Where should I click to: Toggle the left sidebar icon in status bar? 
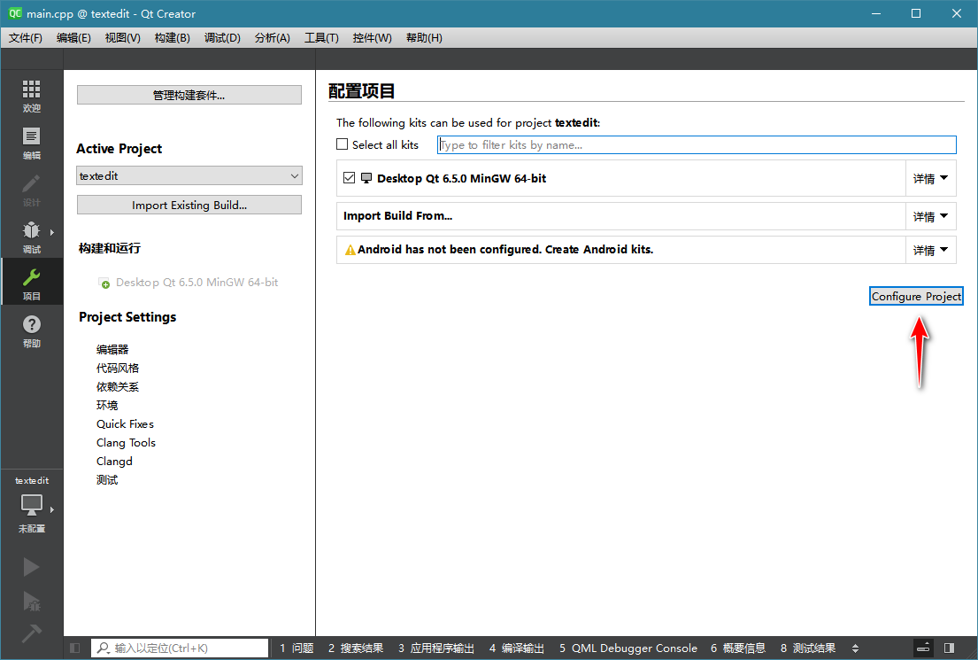[x=75, y=648]
